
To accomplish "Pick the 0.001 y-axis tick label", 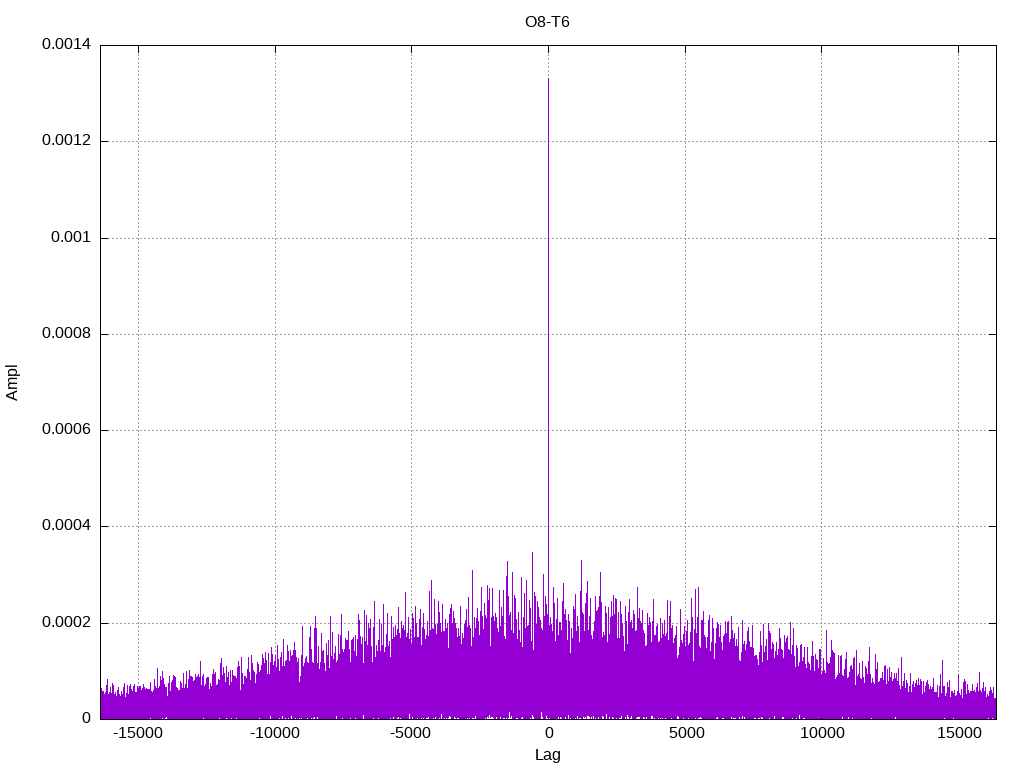I will click(70, 238).
